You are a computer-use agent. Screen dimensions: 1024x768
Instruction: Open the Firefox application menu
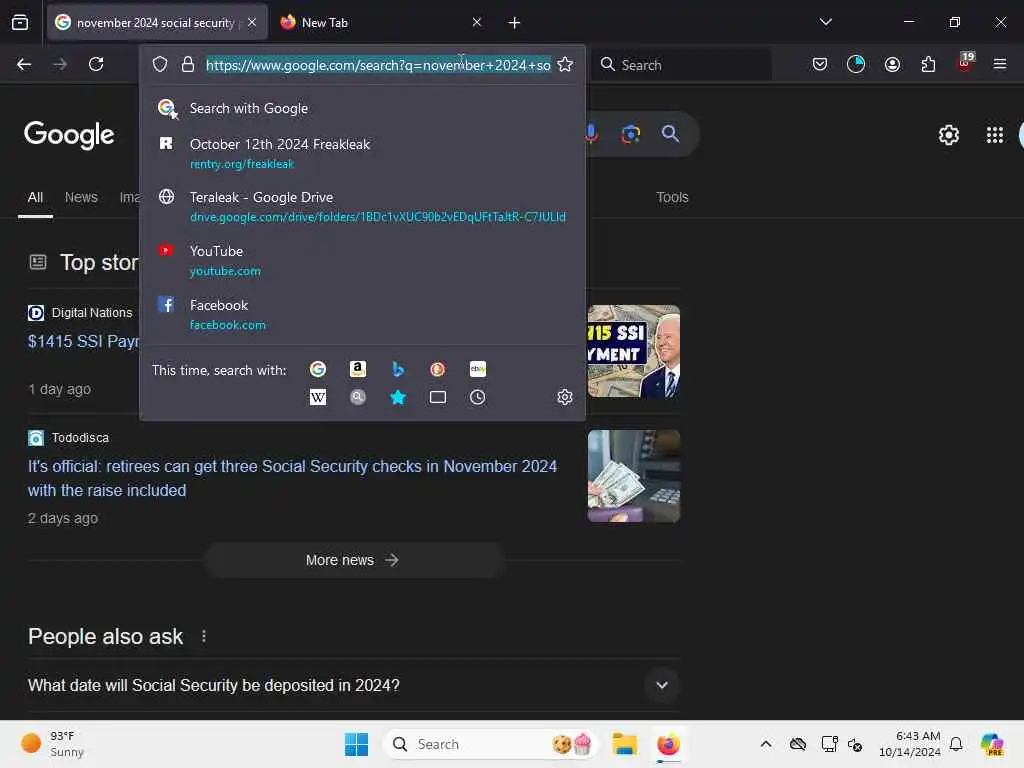point(1000,64)
